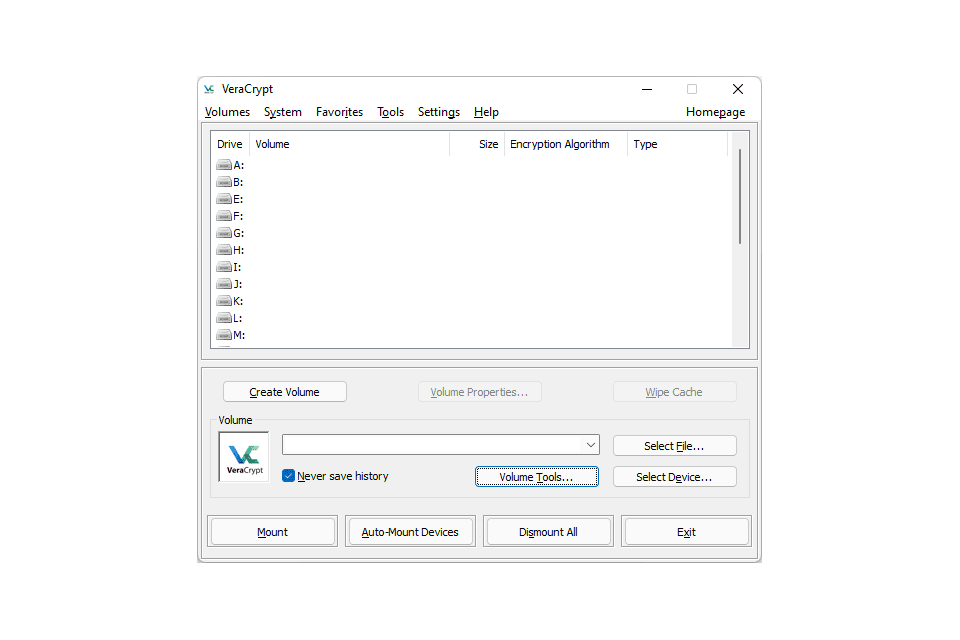Open the Favorites menu
960x640 pixels.
point(339,112)
